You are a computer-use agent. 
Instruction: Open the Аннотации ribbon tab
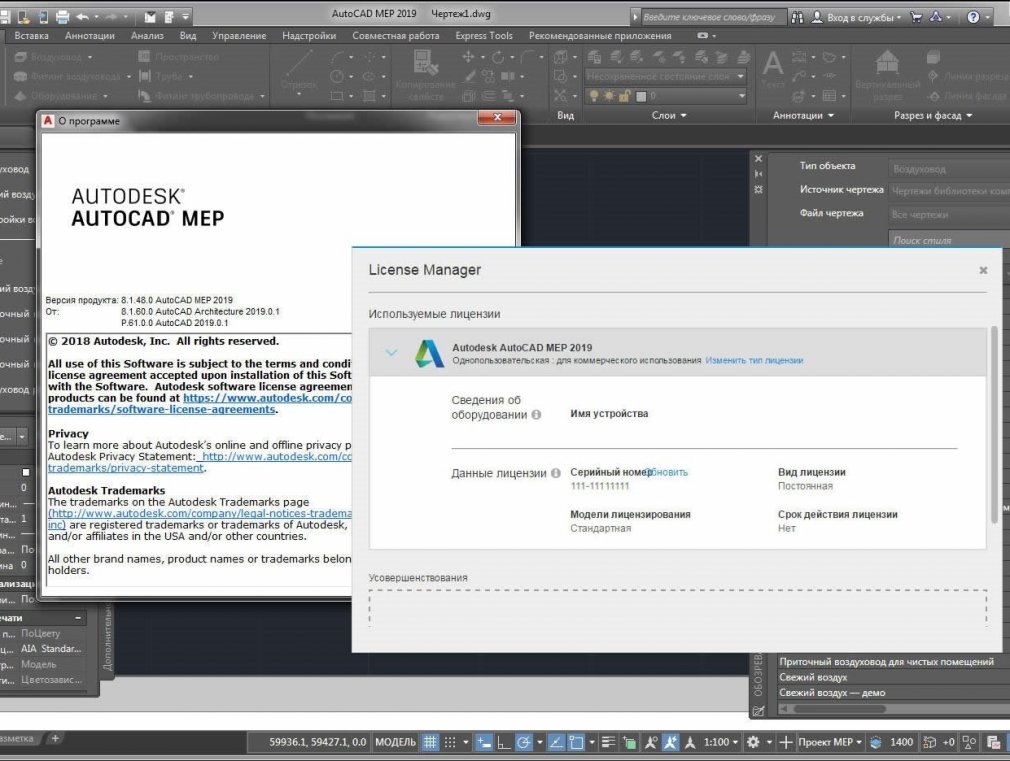click(x=90, y=36)
